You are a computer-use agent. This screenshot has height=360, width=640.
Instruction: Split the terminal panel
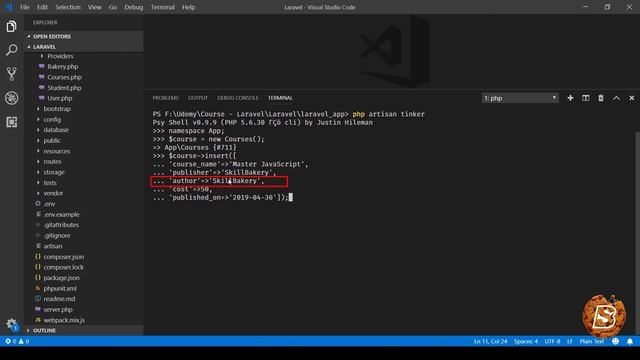point(585,98)
